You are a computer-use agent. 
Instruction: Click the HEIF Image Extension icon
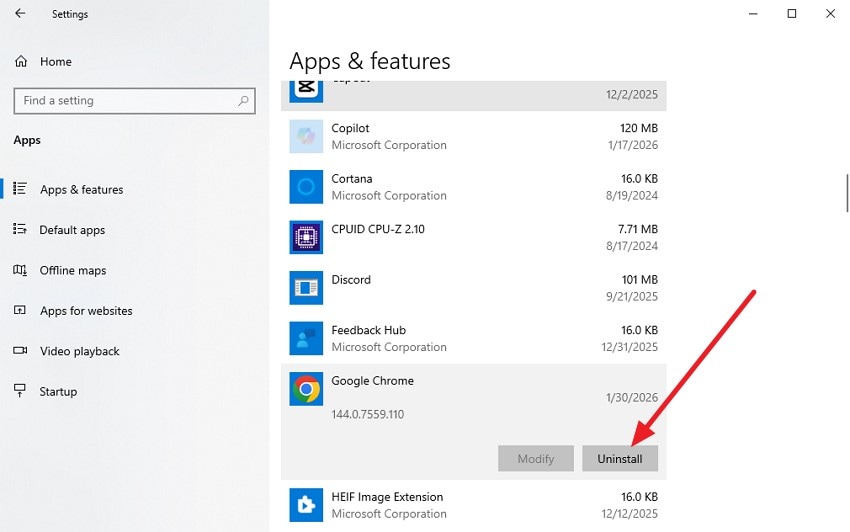coord(306,504)
